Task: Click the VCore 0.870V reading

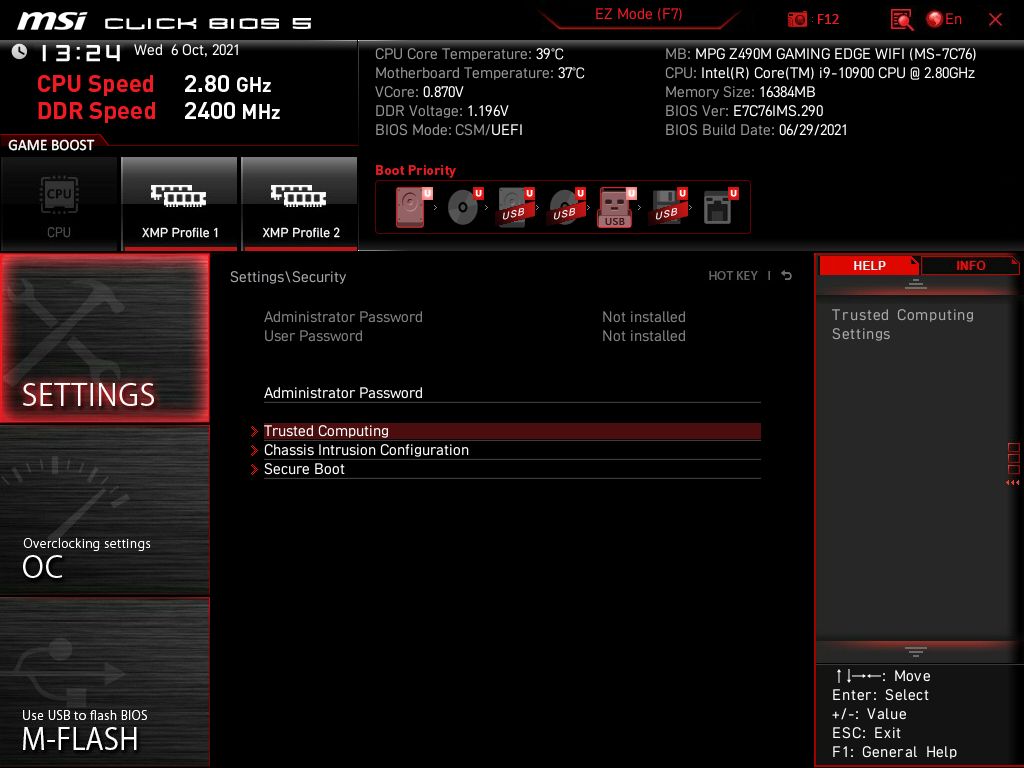Action: pos(419,92)
